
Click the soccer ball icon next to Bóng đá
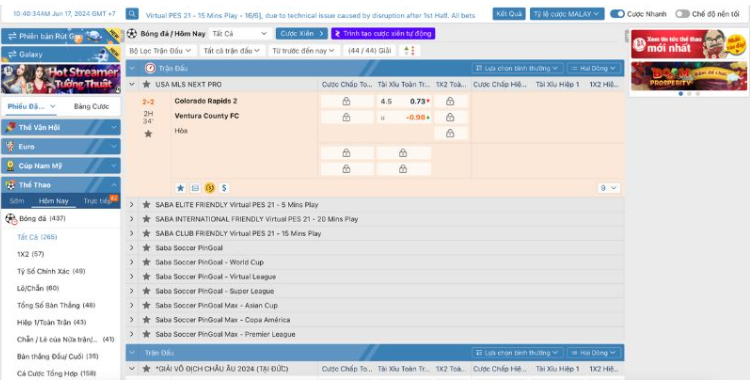[x=132, y=34]
